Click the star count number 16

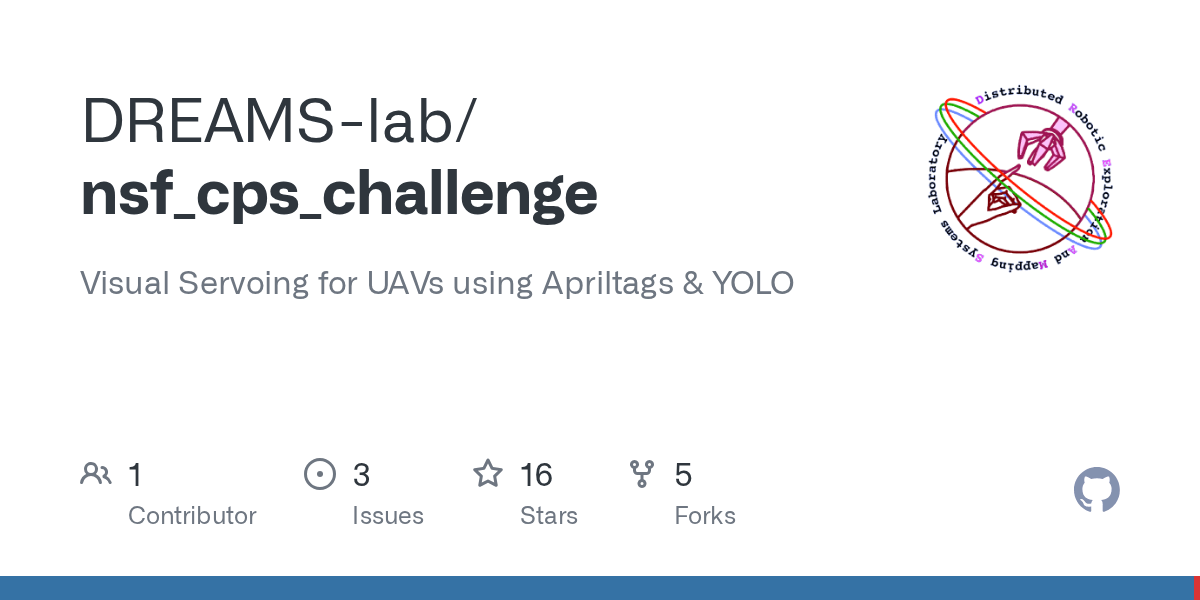point(536,475)
